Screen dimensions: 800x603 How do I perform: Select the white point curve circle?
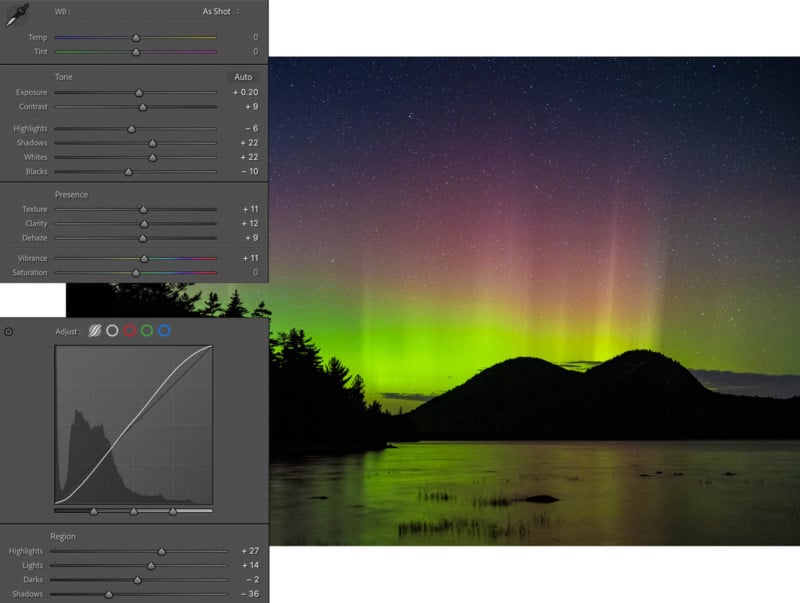point(113,330)
